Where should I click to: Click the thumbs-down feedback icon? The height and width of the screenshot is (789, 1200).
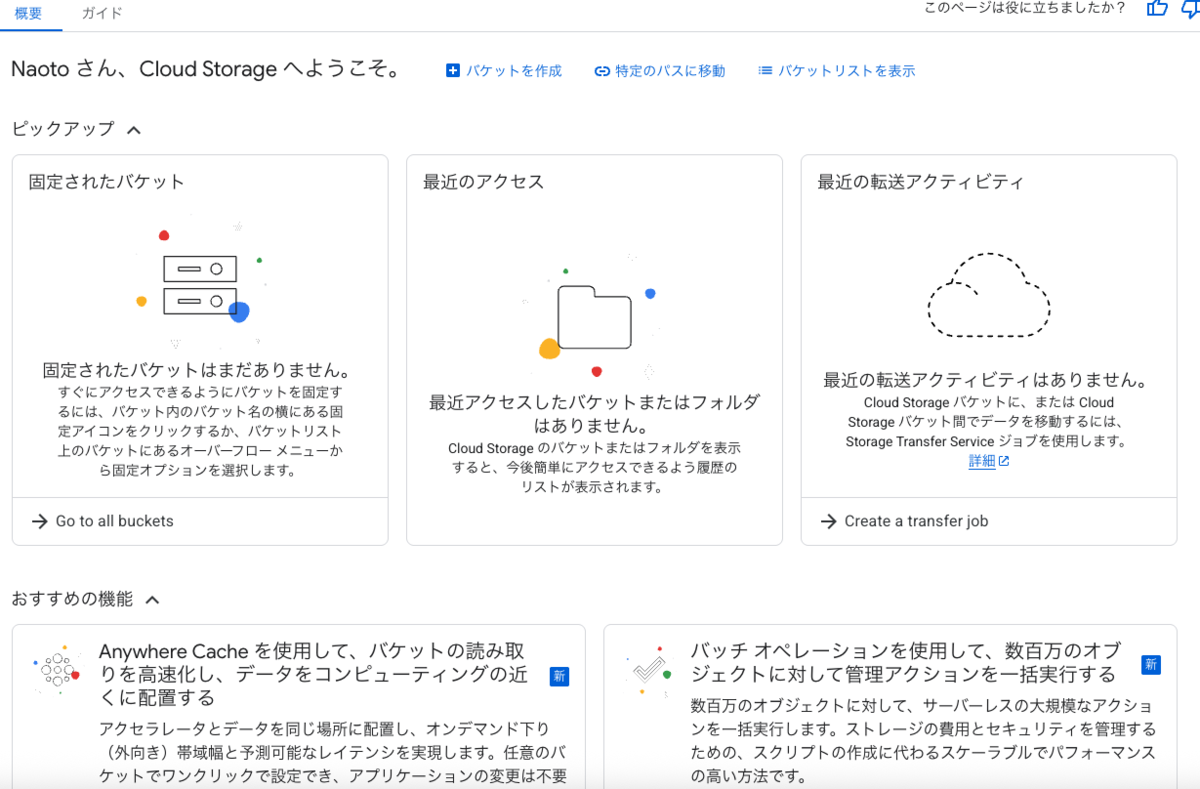(1192, 8)
